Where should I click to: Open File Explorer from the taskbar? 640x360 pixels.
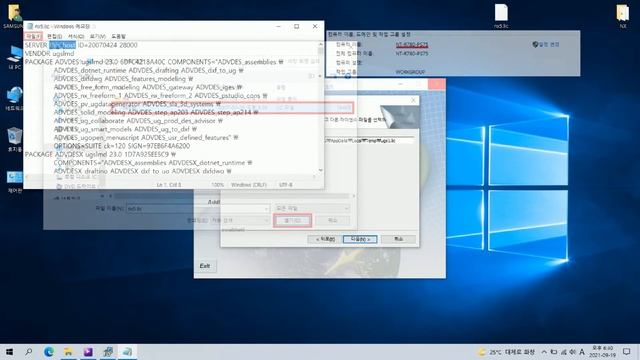(x=68, y=352)
